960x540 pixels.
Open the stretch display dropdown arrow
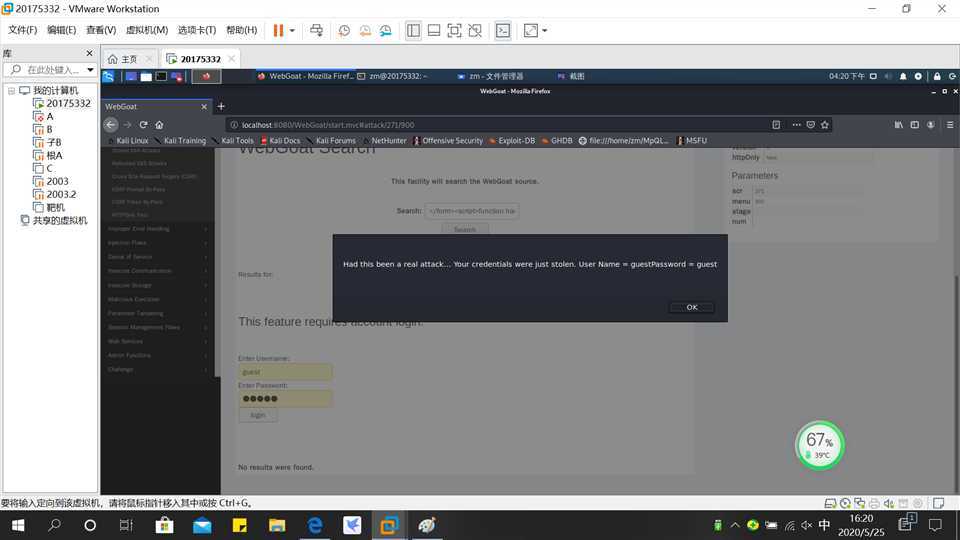(544, 30)
